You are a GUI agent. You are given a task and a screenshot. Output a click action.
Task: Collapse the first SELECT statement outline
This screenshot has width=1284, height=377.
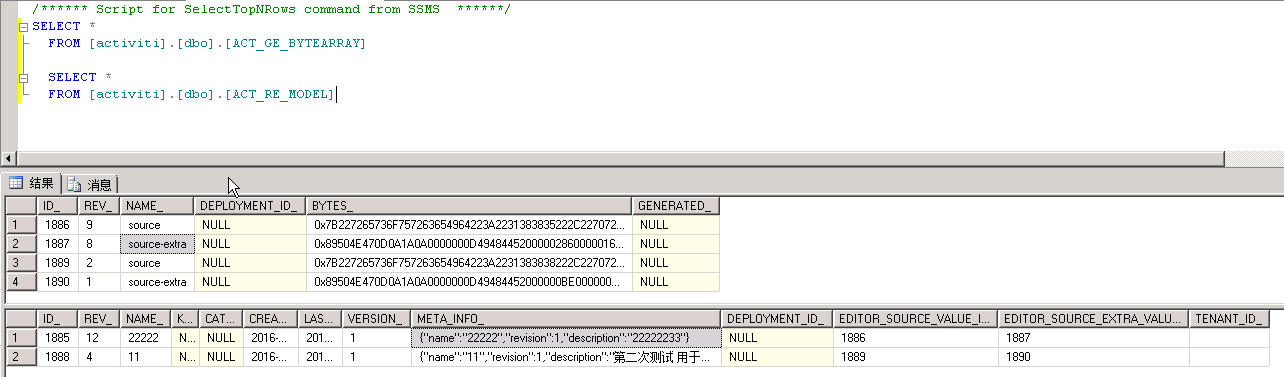[24, 27]
